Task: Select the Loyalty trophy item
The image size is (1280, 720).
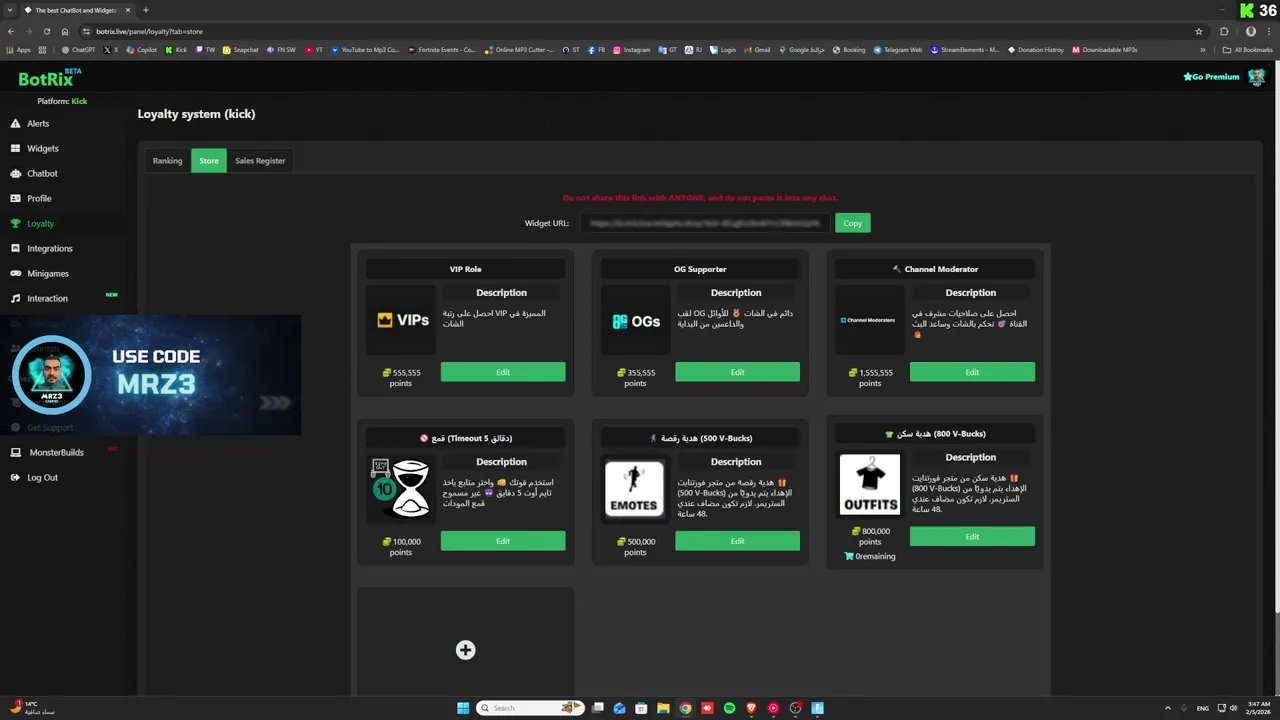Action: pos(40,223)
